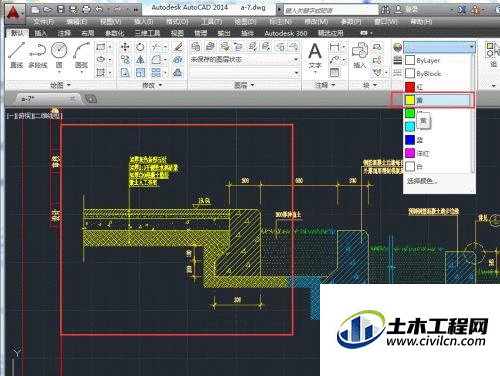Choose the blue (蓝) color
500x376 pixels.
(438, 140)
